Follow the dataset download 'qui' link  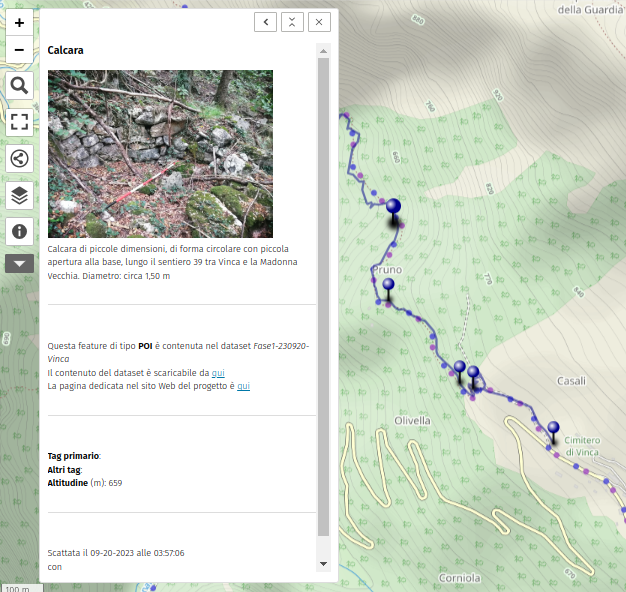pos(218,372)
